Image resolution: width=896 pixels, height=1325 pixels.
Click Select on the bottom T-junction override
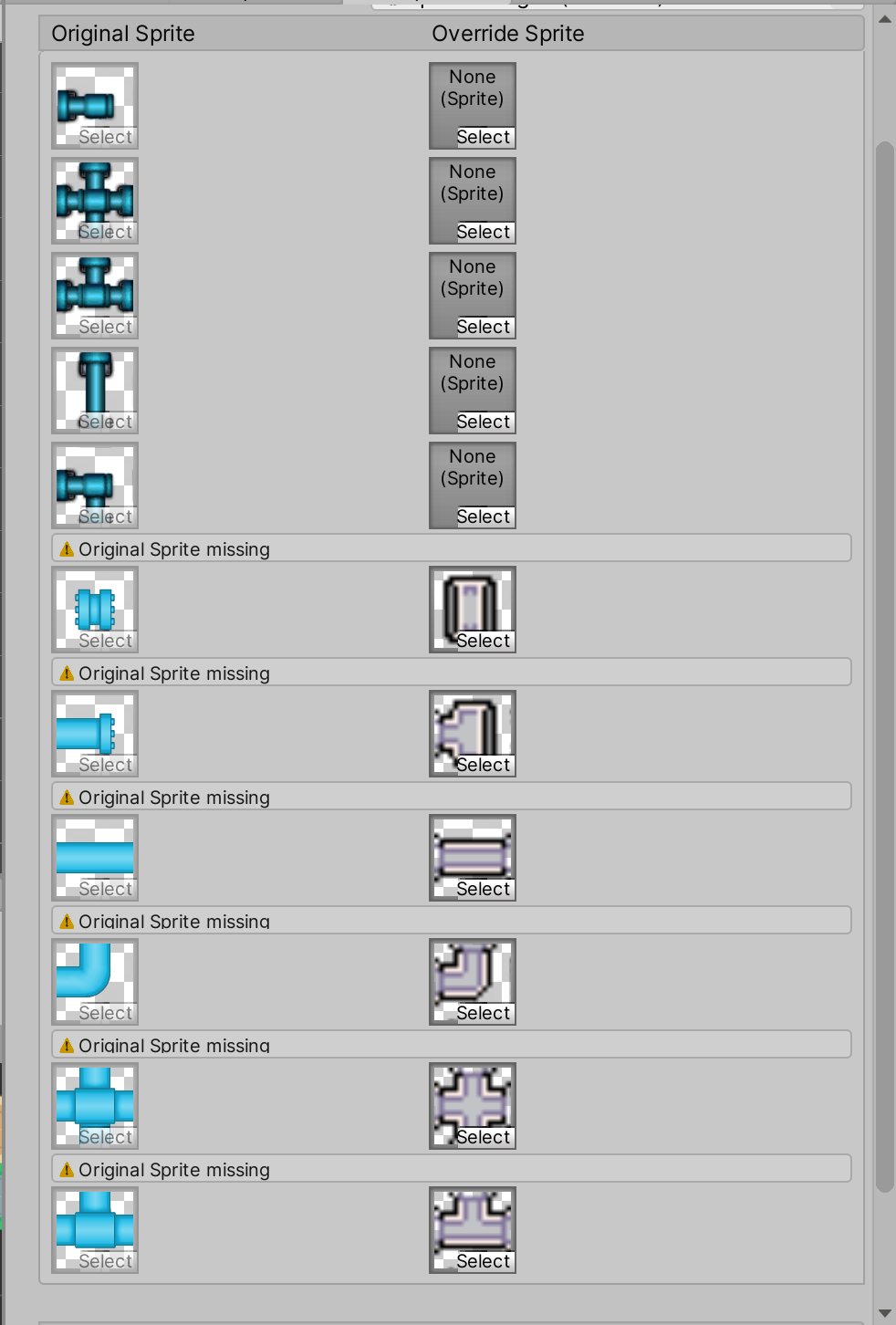click(x=484, y=1261)
